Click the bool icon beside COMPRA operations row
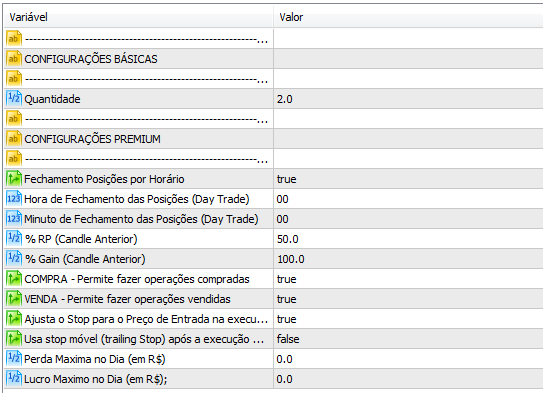 [14, 279]
